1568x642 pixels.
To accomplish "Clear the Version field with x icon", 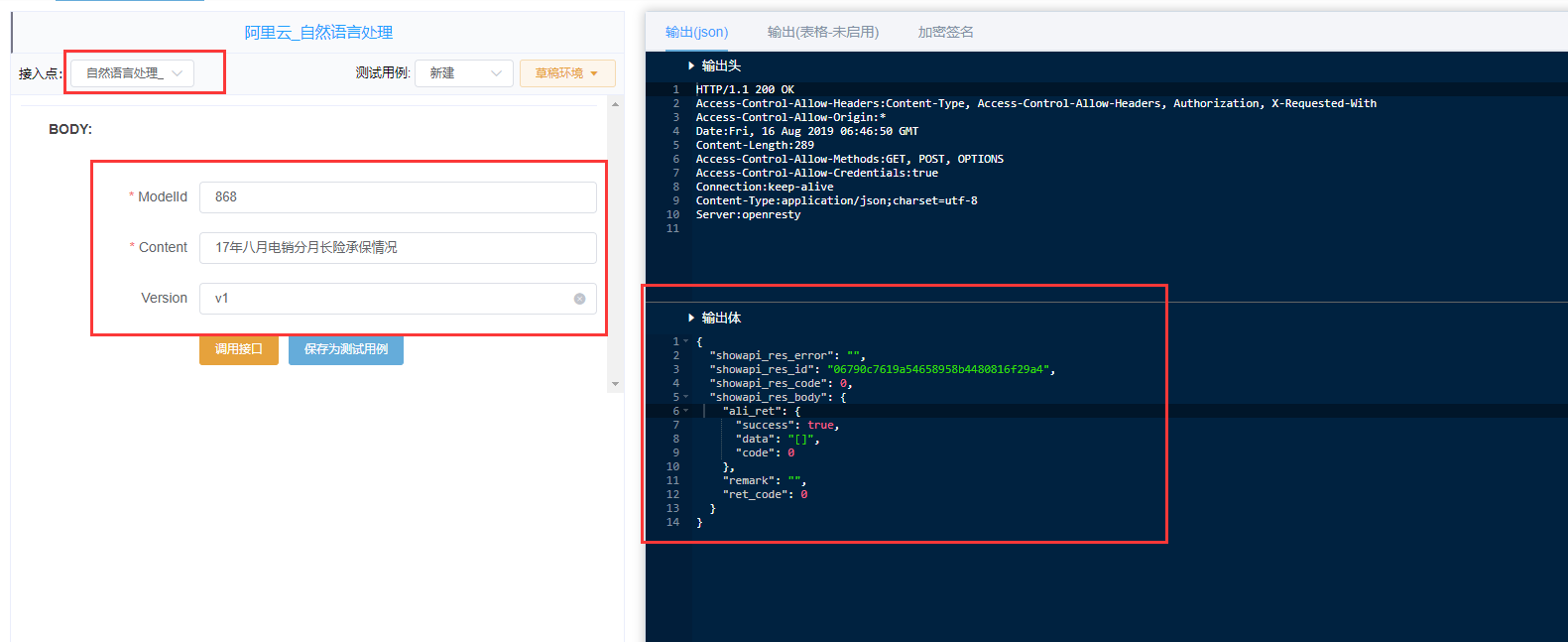I will click(x=579, y=299).
